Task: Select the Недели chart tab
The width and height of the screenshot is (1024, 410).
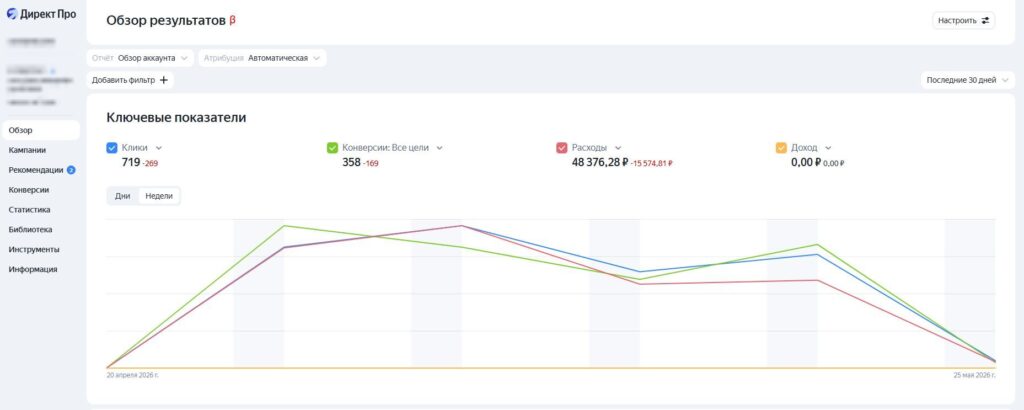Action: 159,196
